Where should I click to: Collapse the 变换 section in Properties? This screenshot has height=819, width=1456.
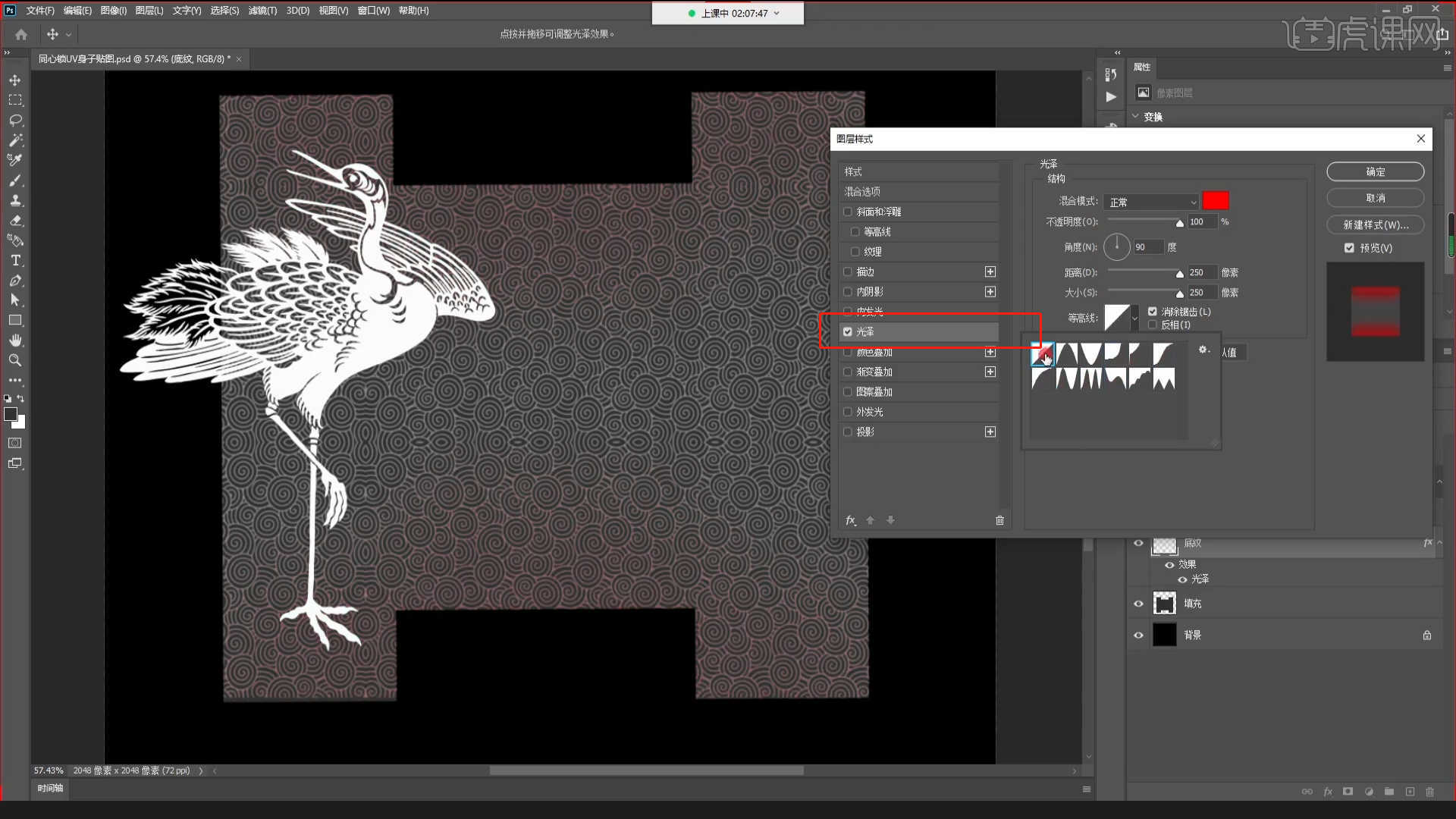pos(1136,117)
